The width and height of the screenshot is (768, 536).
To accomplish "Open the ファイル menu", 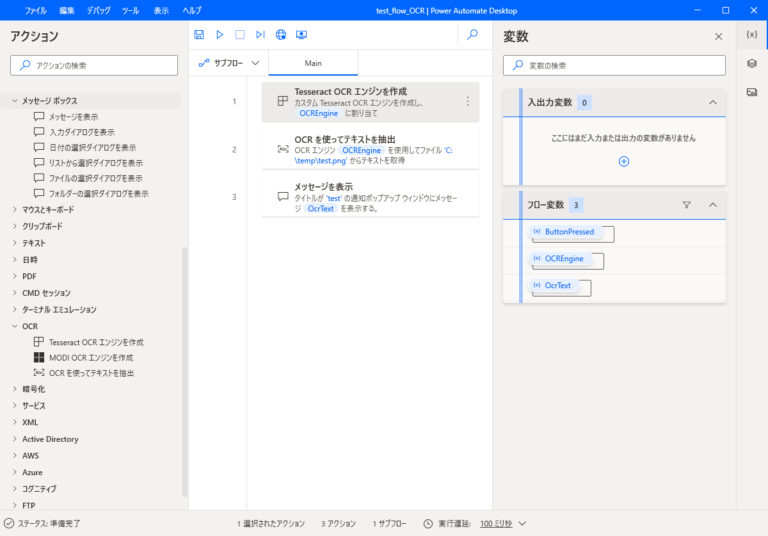I will tap(36, 10).
